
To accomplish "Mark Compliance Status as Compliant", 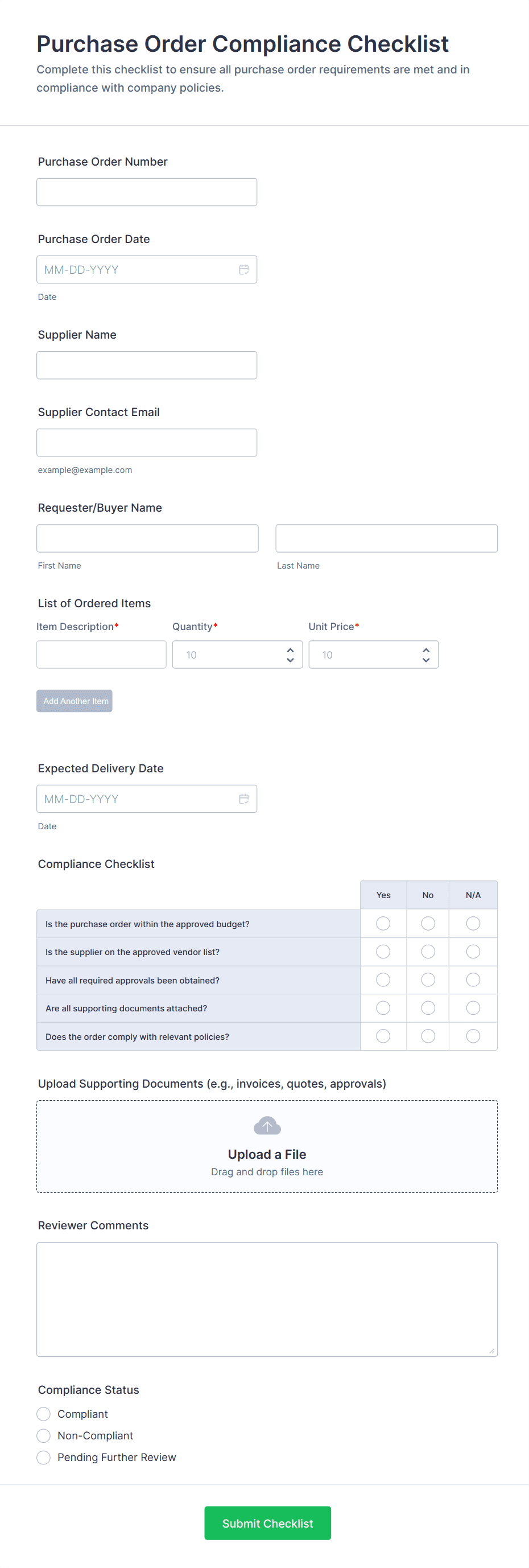I will [44, 1413].
